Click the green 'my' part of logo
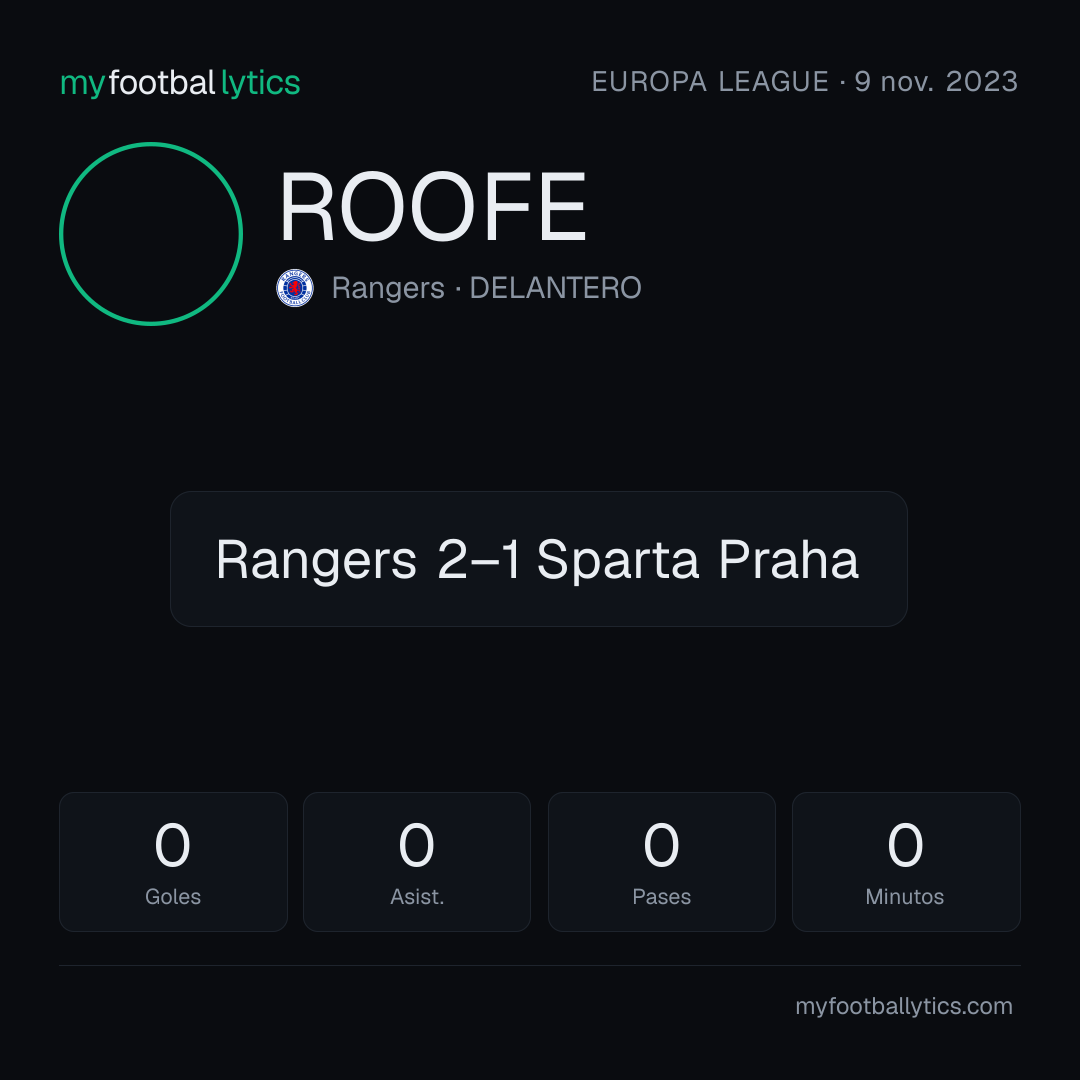Viewport: 1080px width, 1080px height. pyautogui.click(x=82, y=84)
